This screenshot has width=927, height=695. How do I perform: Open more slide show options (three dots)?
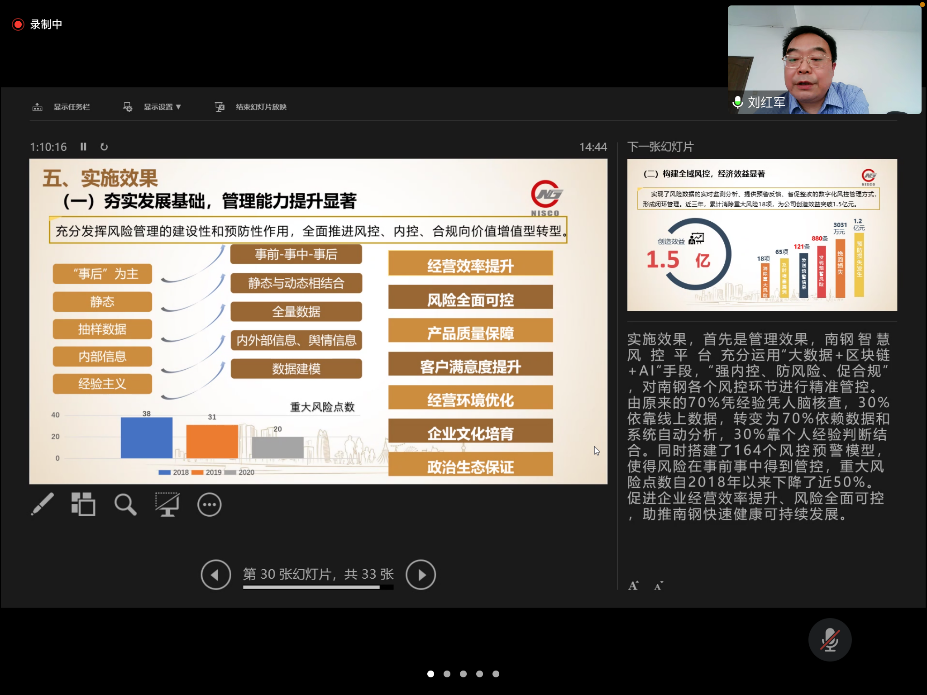[x=209, y=505]
